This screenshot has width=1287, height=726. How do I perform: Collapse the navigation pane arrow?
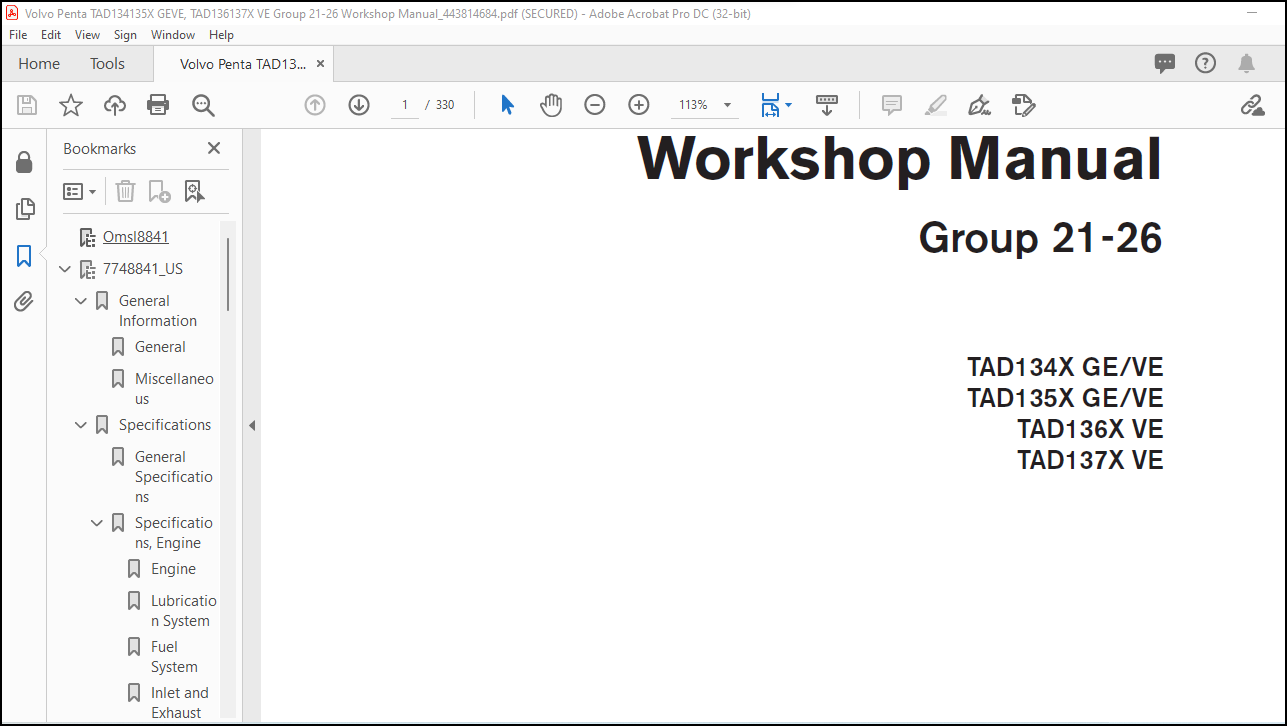click(252, 425)
